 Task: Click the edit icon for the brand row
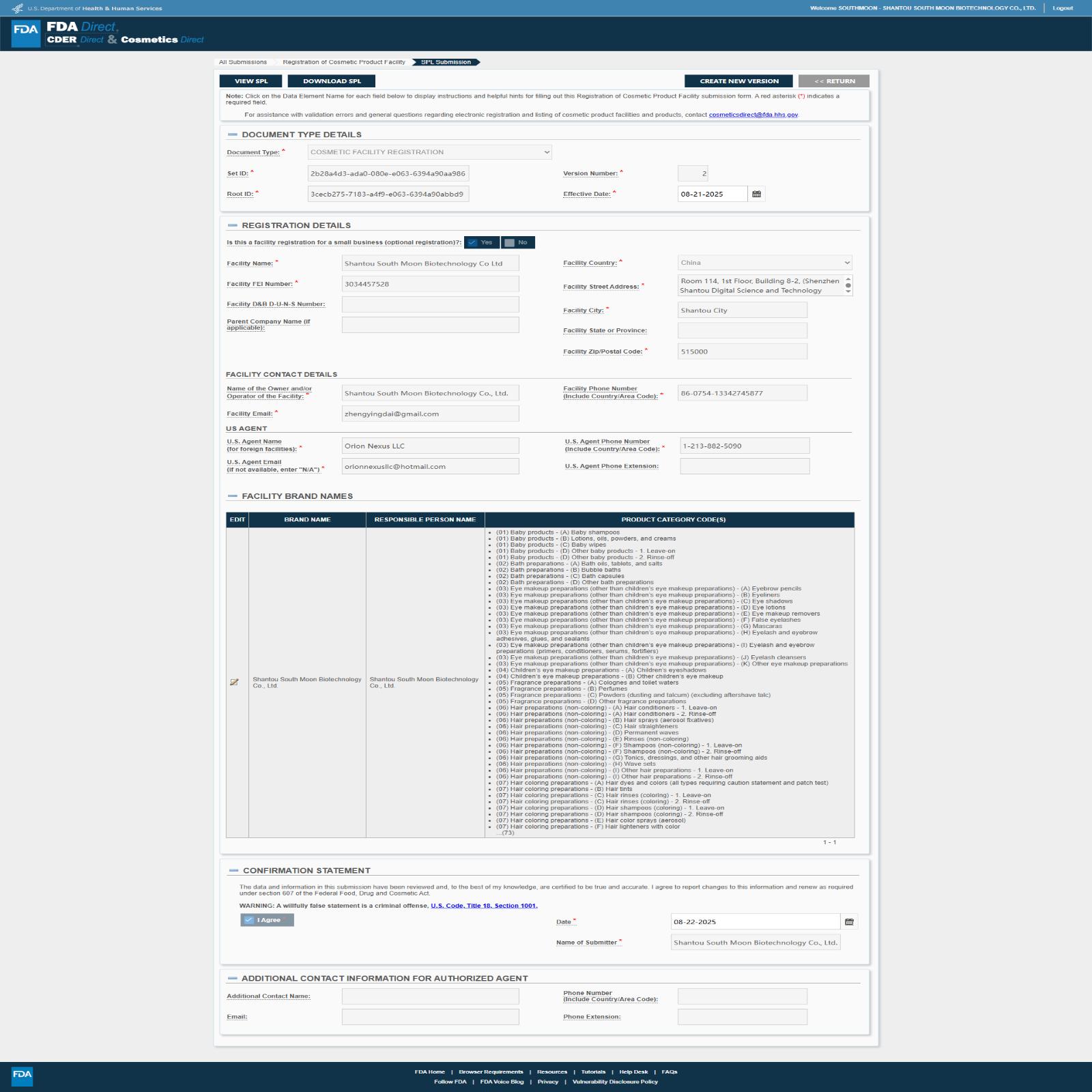coord(234,682)
